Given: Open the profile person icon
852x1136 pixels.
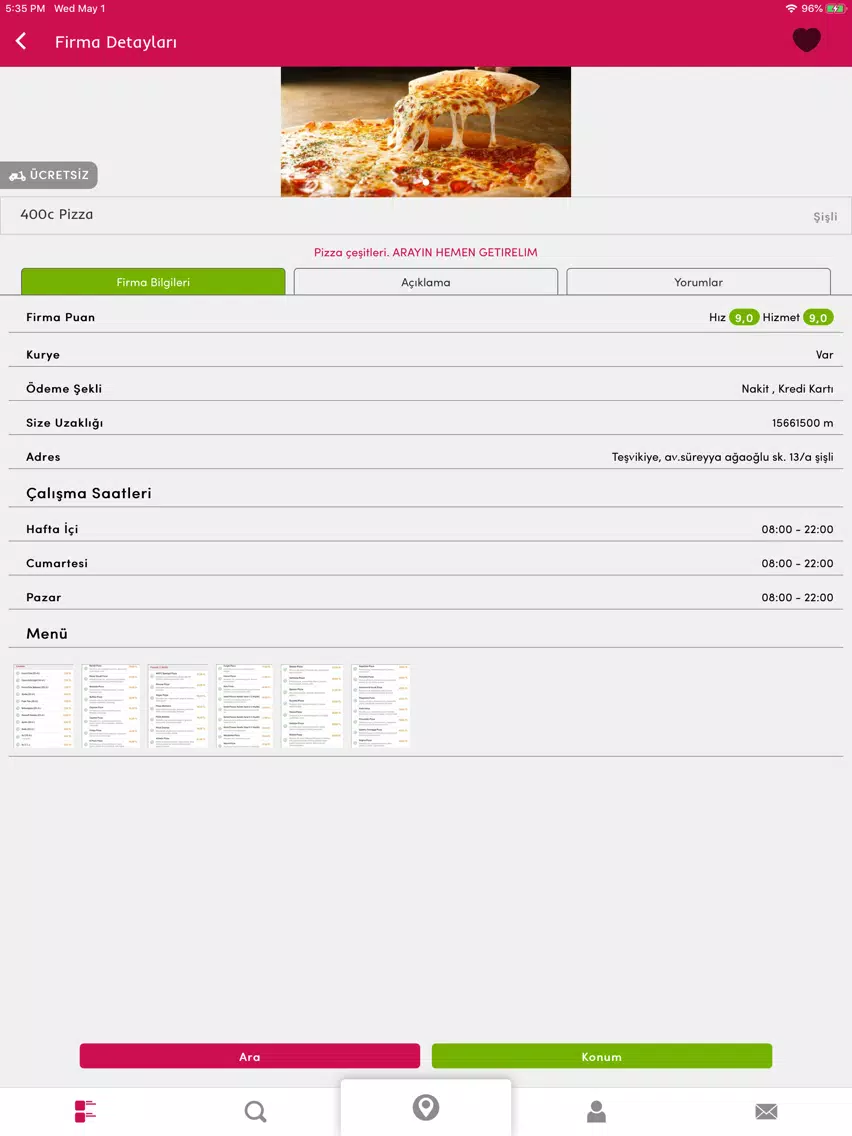Looking at the screenshot, I should tap(596, 1111).
